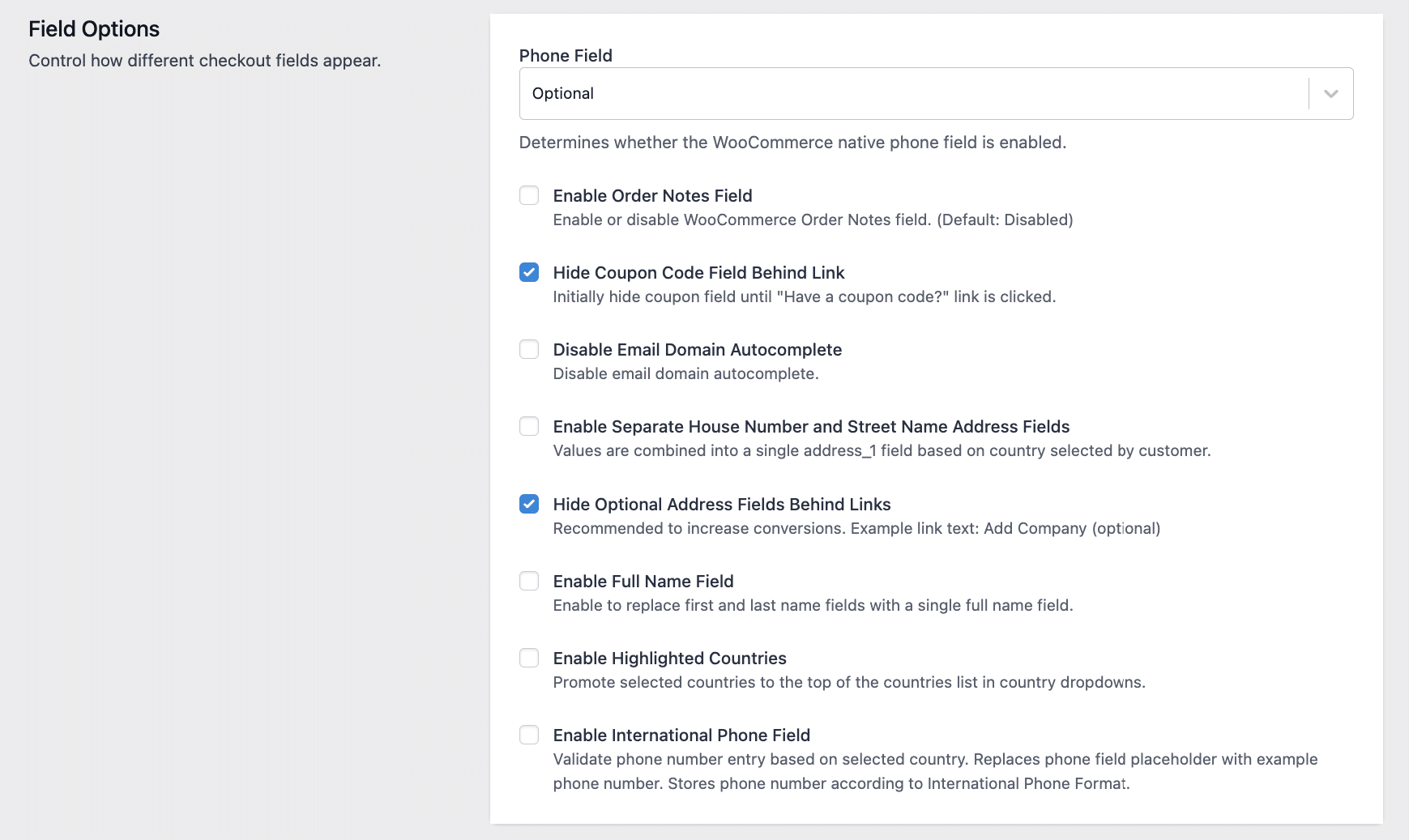The width and height of the screenshot is (1409, 840).
Task: Click the "Field Options" section heading
Action: click(x=94, y=29)
